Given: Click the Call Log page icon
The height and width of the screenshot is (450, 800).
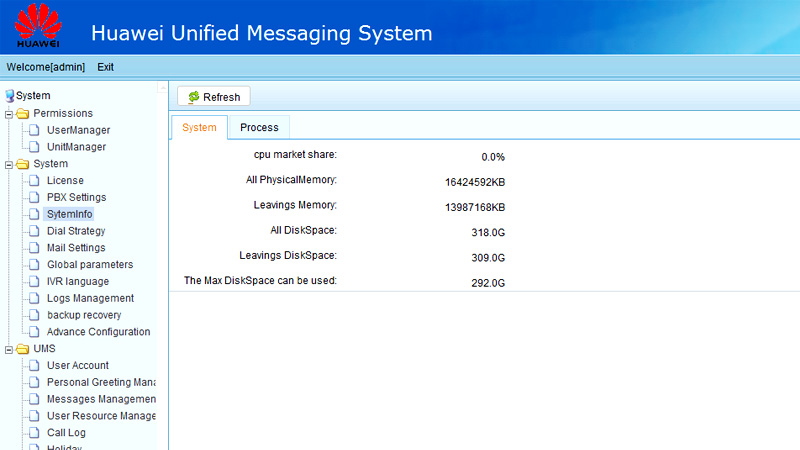Looking at the screenshot, I should (x=34, y=433).
